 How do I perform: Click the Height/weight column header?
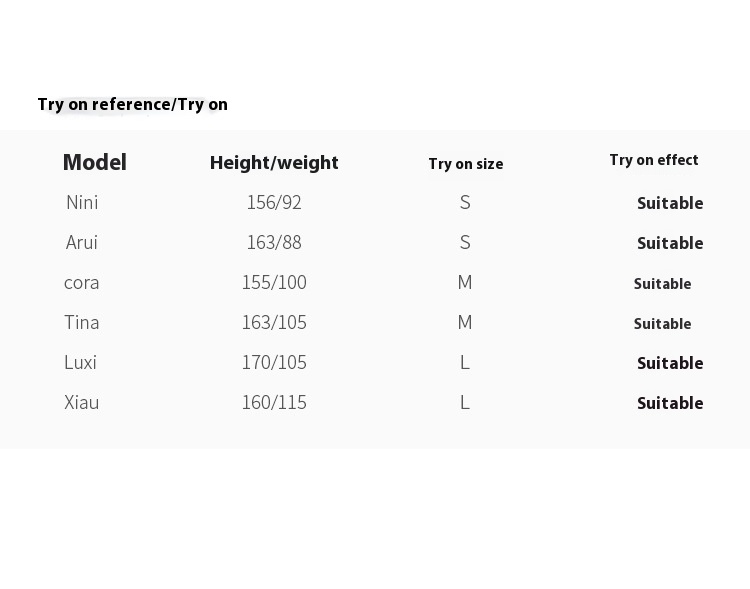274,163
